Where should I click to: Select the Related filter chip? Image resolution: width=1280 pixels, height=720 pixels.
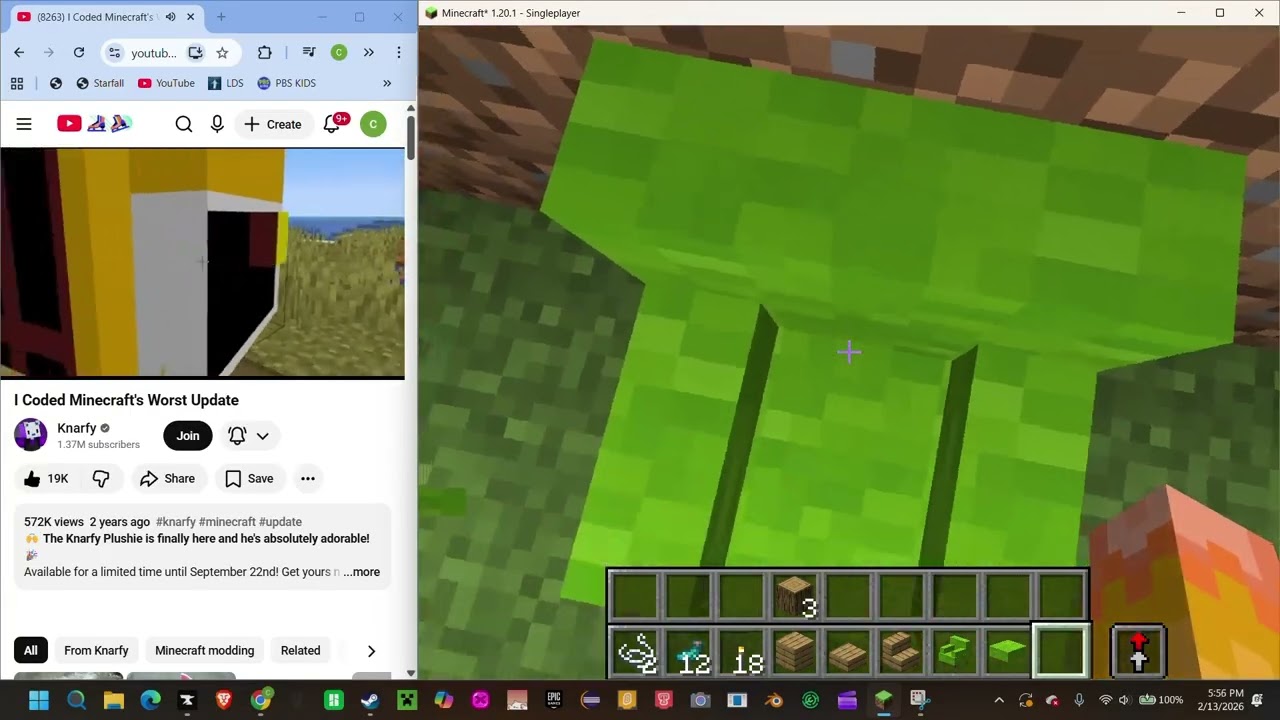300,650
